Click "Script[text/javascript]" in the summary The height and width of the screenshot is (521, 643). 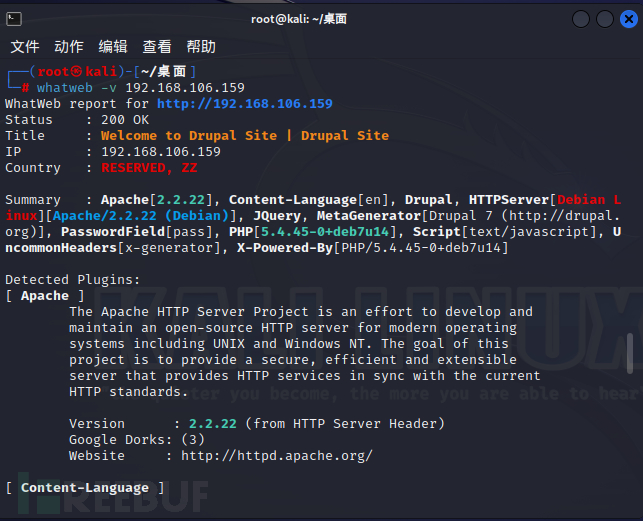(x=505, y=232)
